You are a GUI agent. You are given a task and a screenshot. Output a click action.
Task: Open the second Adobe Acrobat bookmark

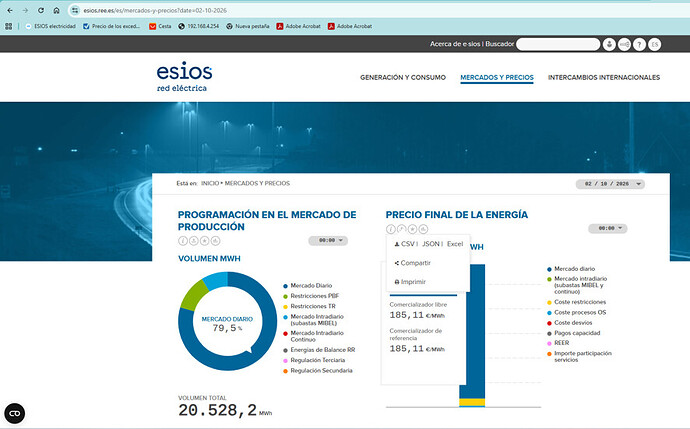pos(350,26)
